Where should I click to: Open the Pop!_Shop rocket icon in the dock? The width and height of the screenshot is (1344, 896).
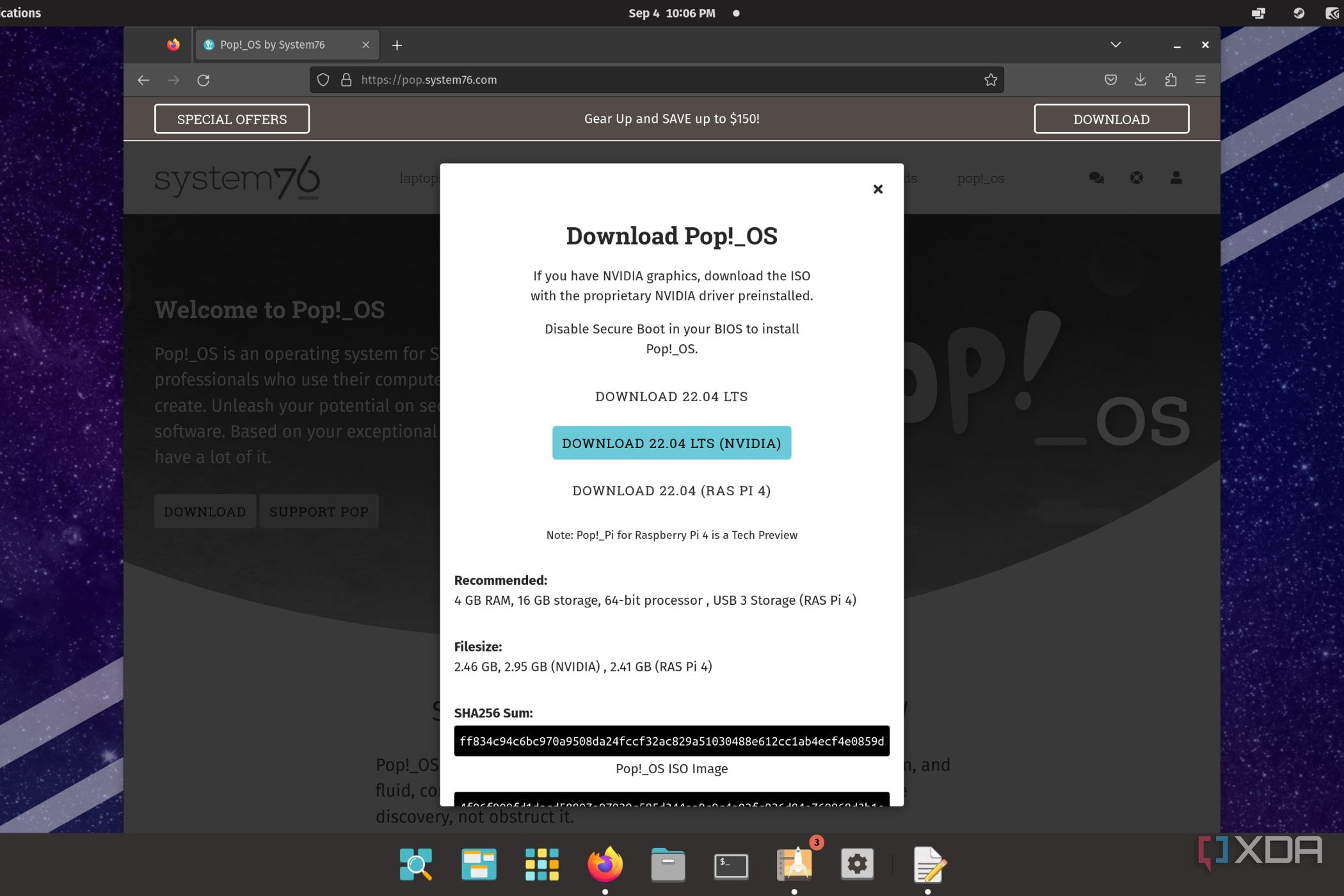[x=794, y=865]
